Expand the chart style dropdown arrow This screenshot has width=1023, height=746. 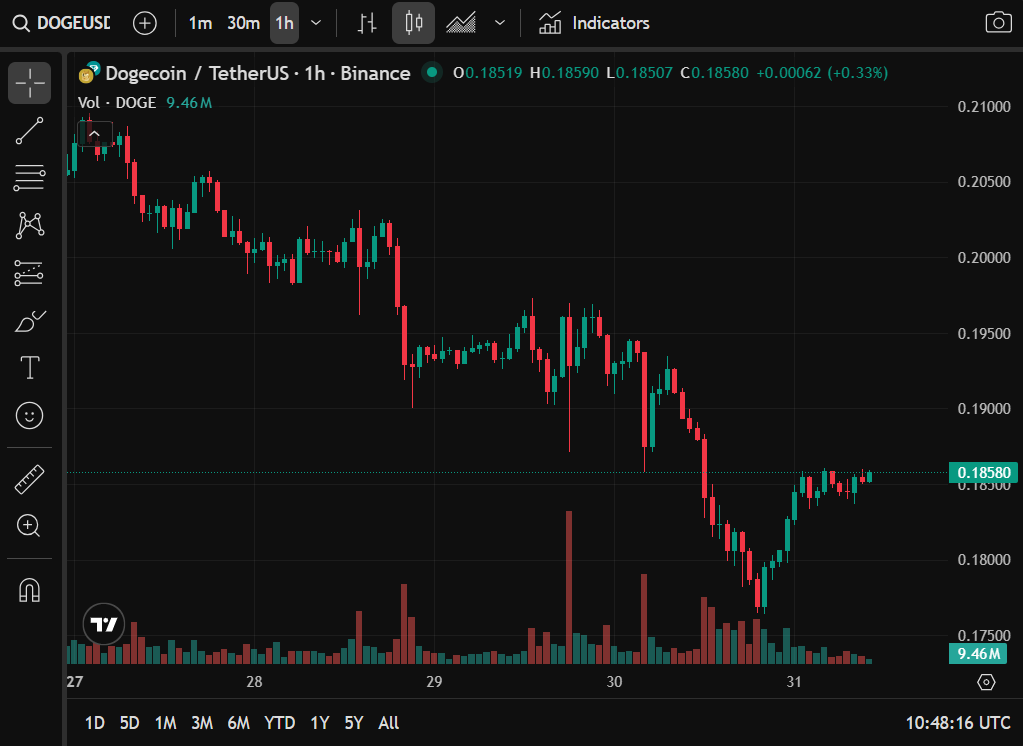coord(500,23)
